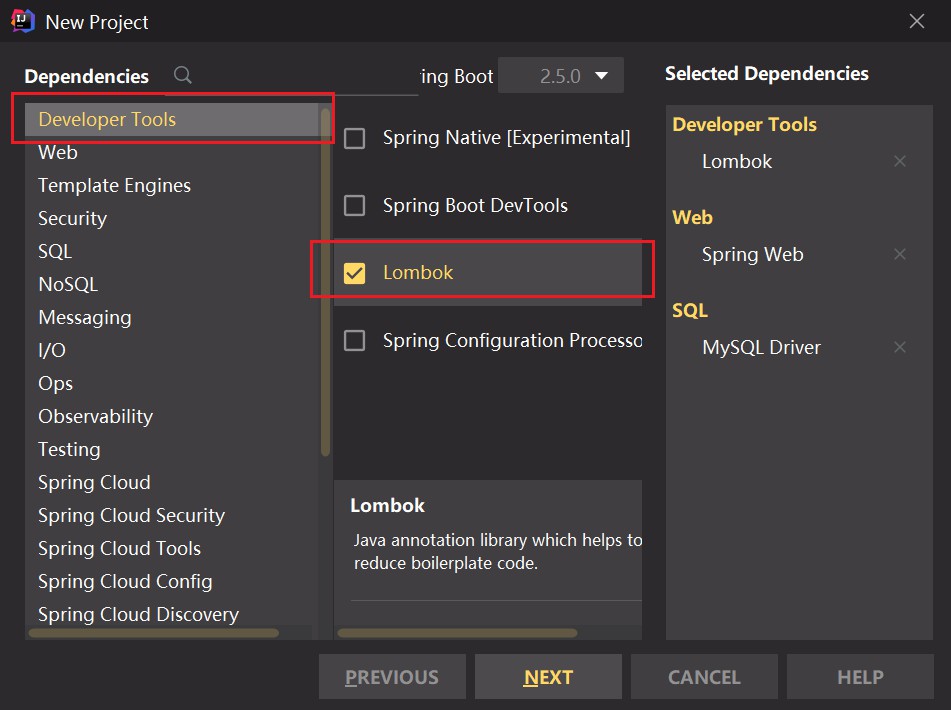Check the Spring Boot DevTools checkbox
951x710 pixels.
click(354, 206)
